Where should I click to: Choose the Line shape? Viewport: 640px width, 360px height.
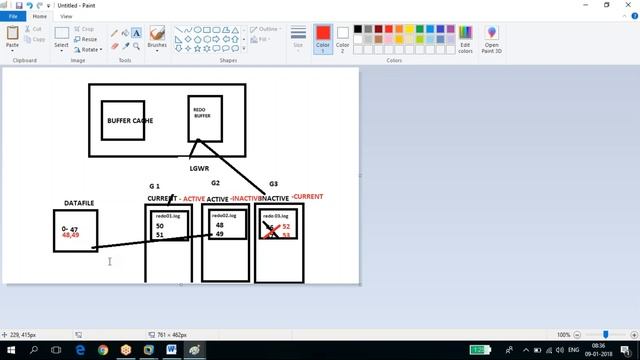click(178, 30)
